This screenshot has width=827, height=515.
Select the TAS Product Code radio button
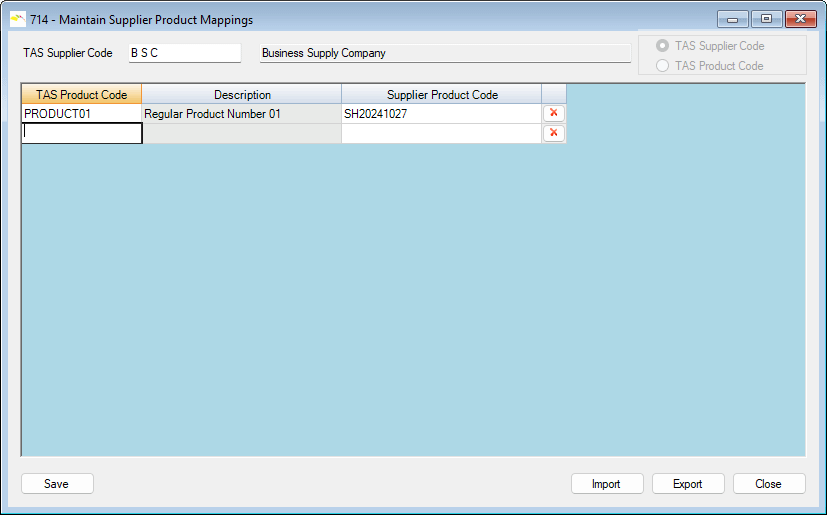662,66
